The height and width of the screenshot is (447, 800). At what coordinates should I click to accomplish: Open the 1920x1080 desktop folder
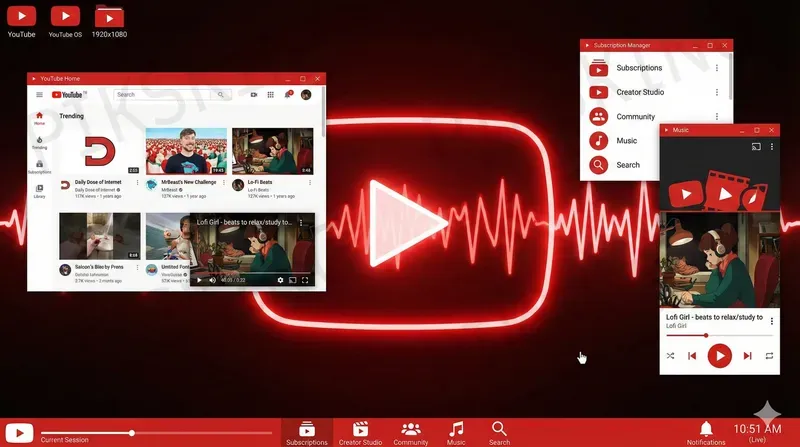109,21
